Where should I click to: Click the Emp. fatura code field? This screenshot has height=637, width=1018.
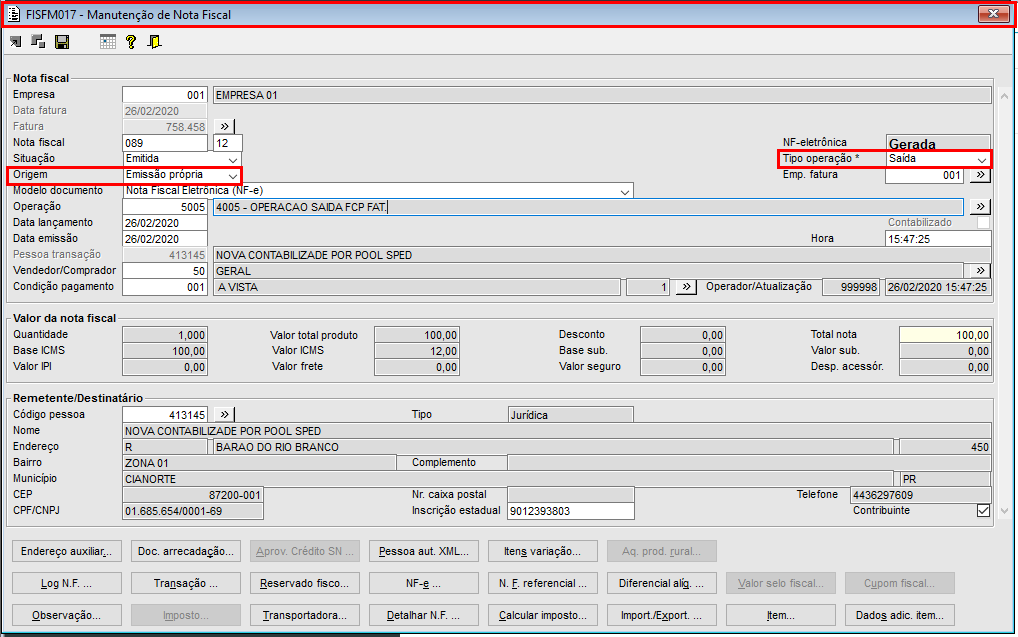point(924,175)
